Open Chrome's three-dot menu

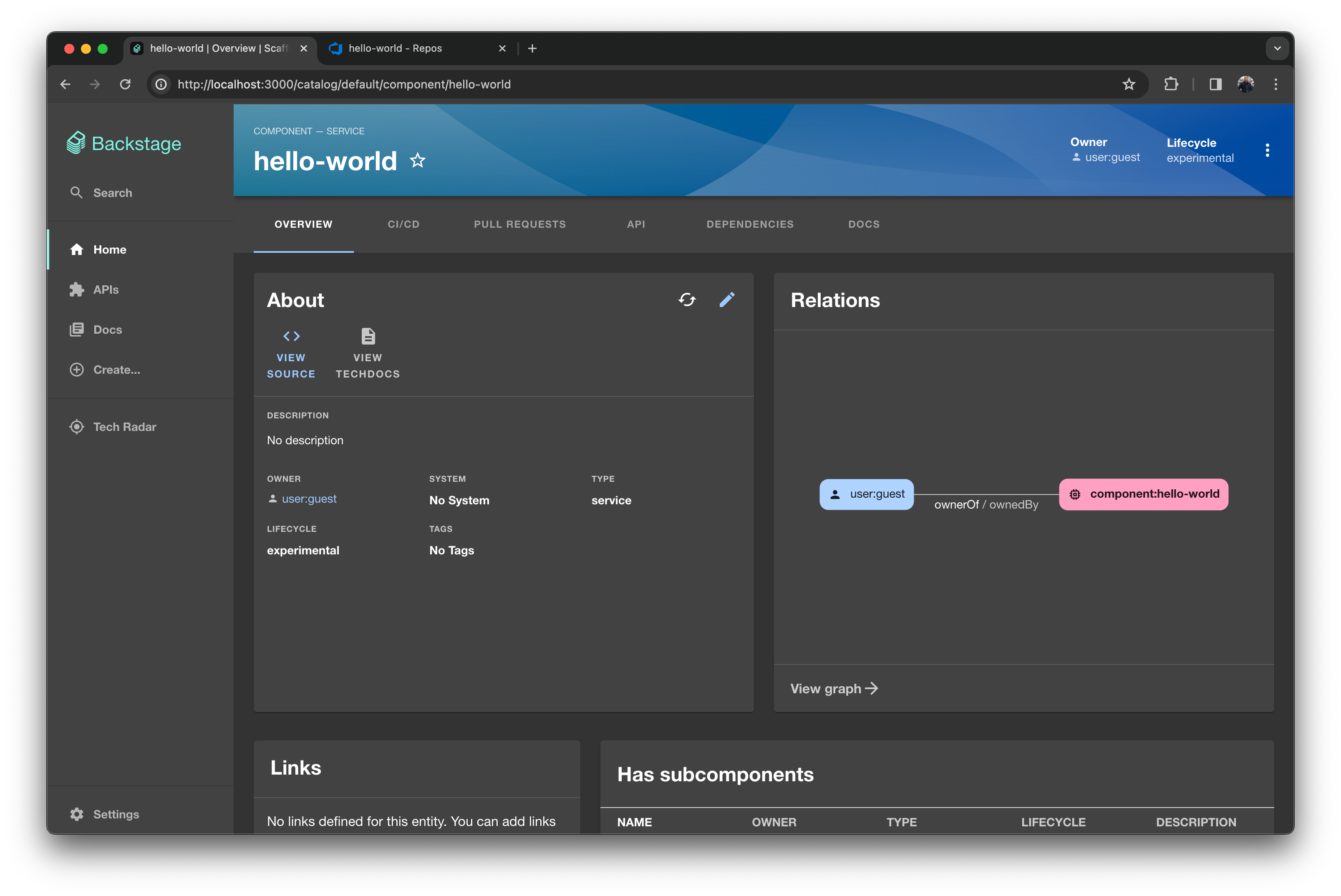pos(1276,85)
